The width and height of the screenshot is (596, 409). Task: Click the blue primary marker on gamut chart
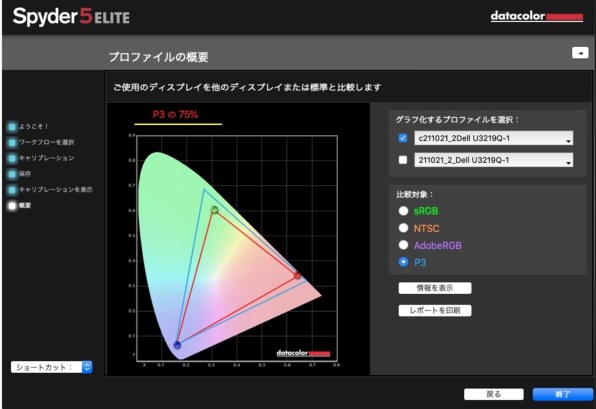(x=177, y=345)
